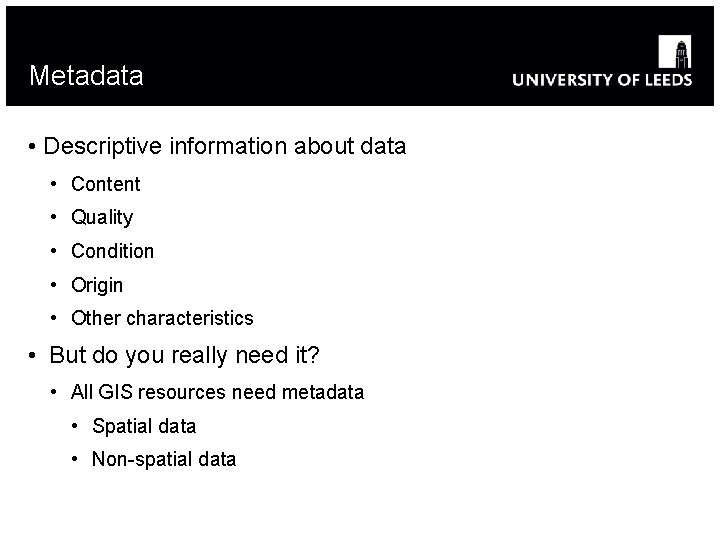Select 'All GIS resources need metadata' text
The height and width of the screenshot is (540, 720).
tap(218, 392)
